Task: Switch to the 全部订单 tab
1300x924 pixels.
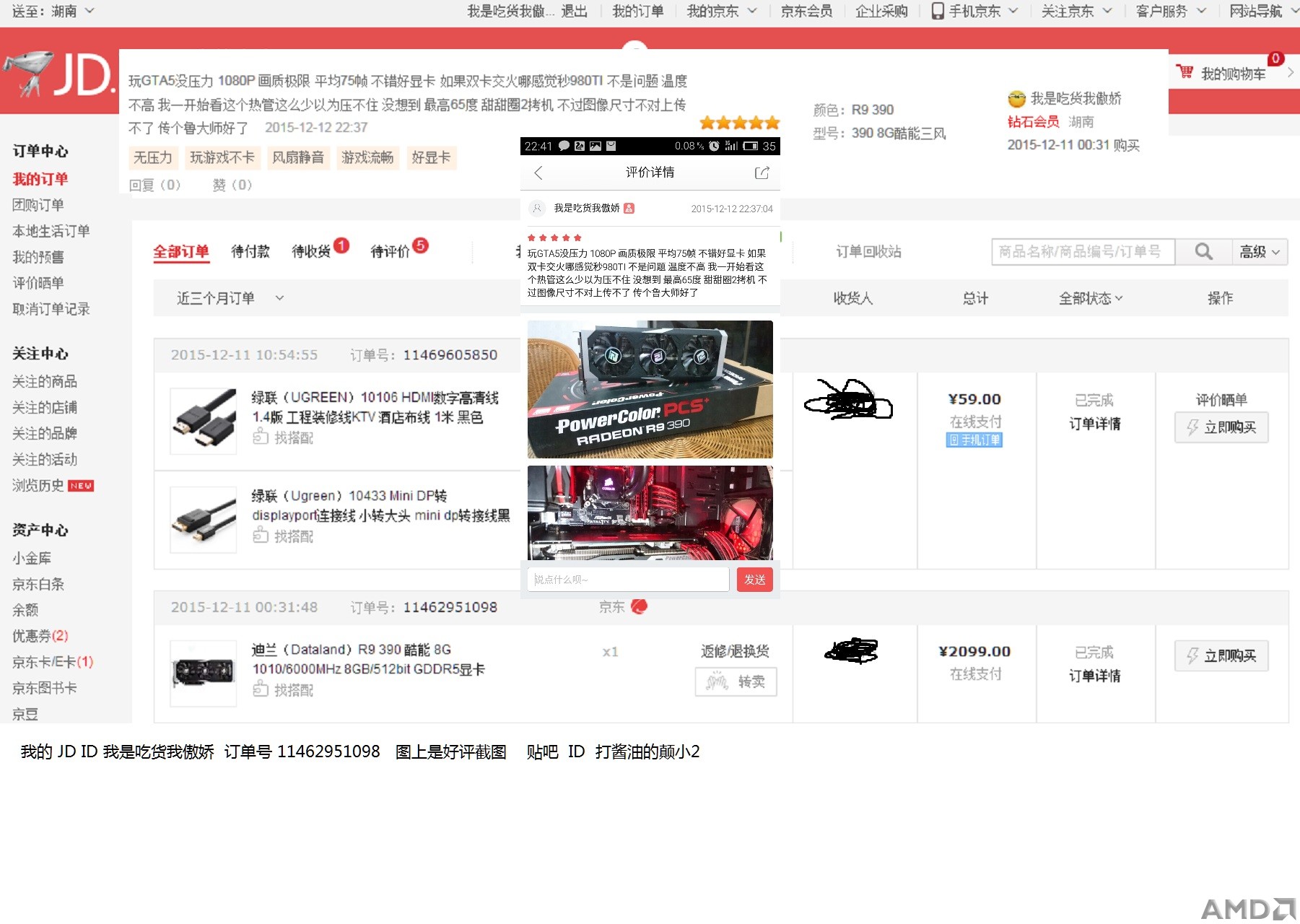Action: click(180, 251)
